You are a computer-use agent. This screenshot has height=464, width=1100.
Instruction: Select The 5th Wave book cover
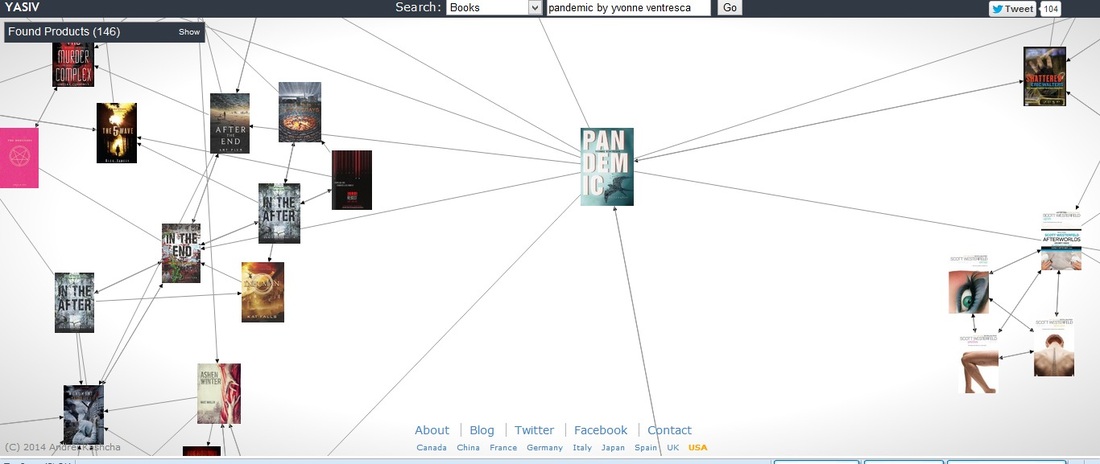tap(116, 133)
